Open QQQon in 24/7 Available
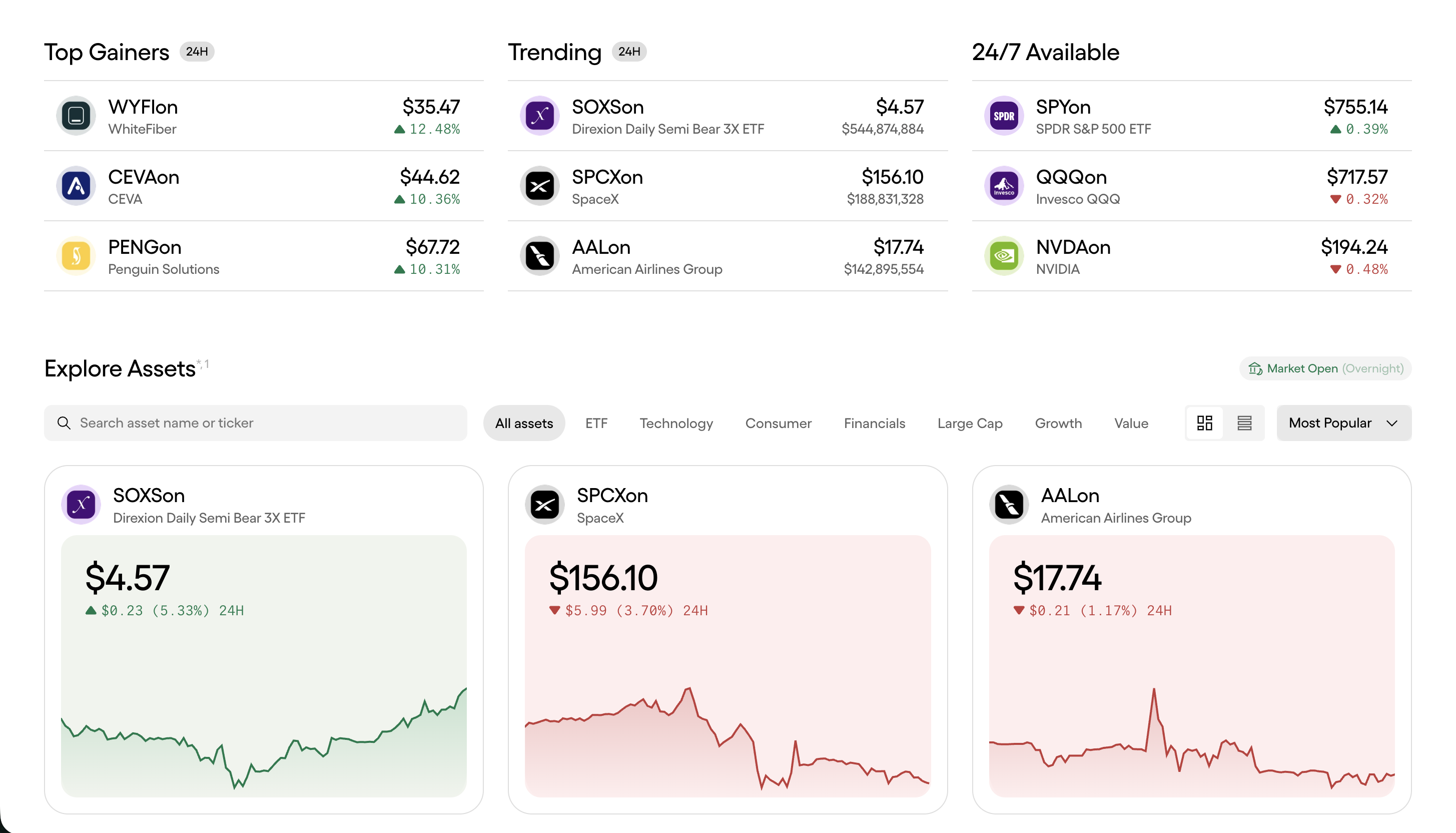Image resolution: width=1456 pixels, height=833 pixels. click(1191, 186)
